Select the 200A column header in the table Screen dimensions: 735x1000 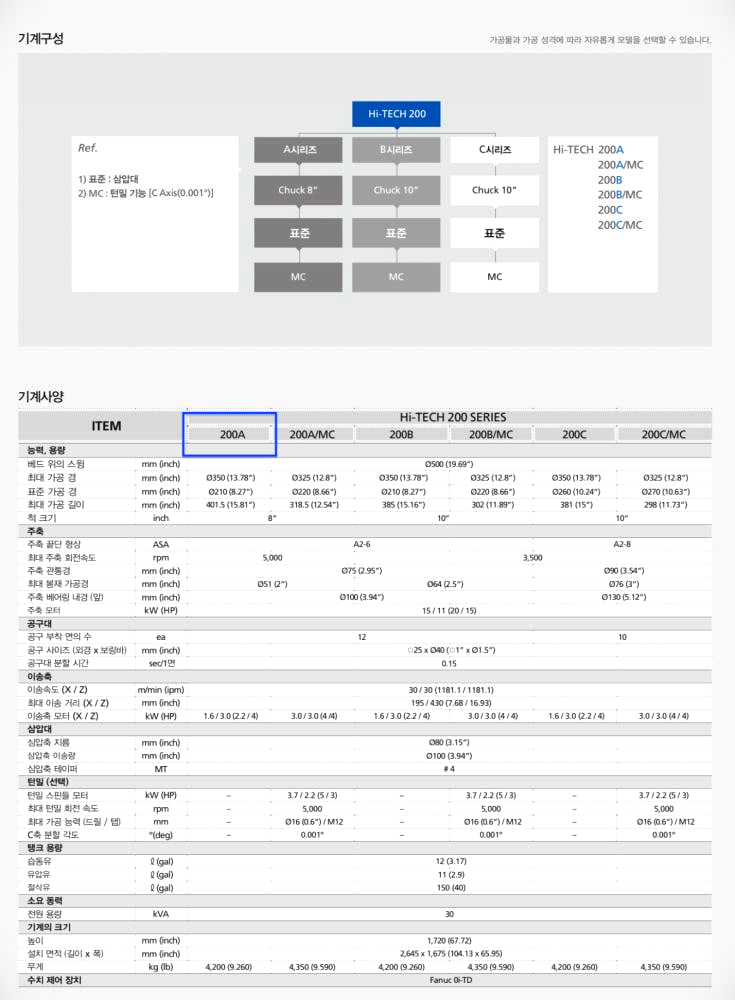(x=232, y=434)
